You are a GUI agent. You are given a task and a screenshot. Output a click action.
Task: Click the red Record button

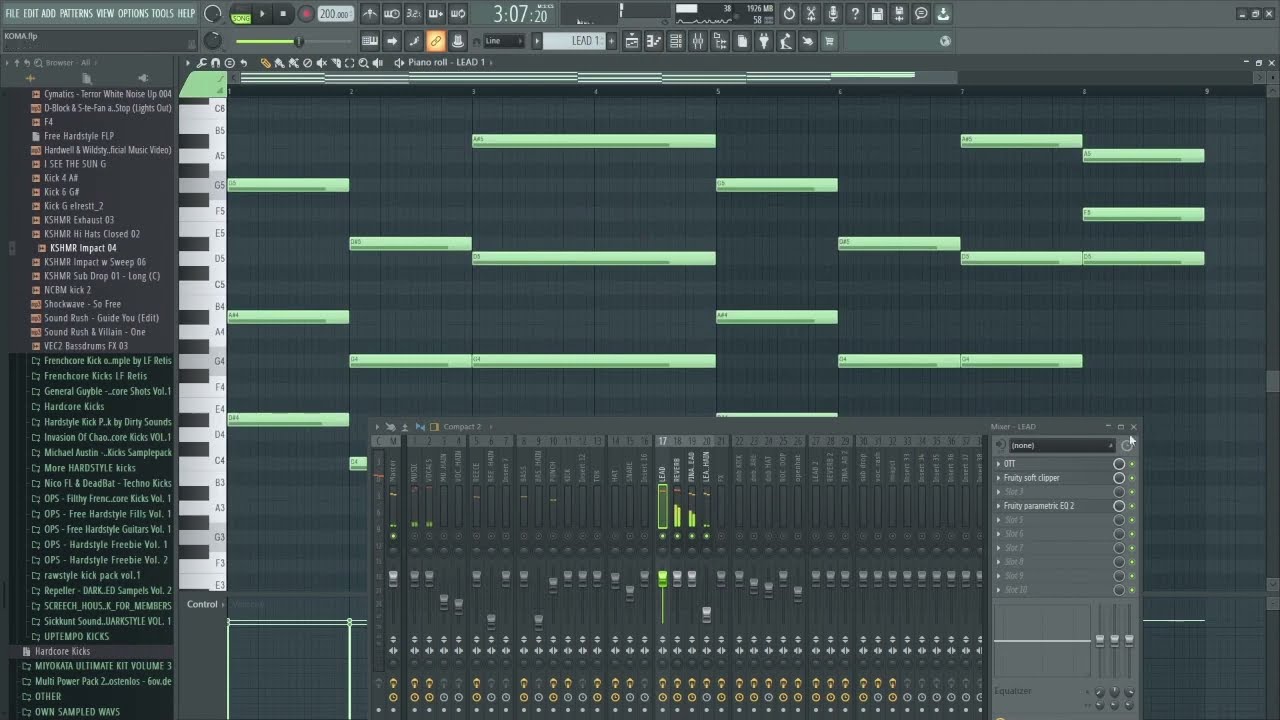pyautogui.click(x=306, y=14)
